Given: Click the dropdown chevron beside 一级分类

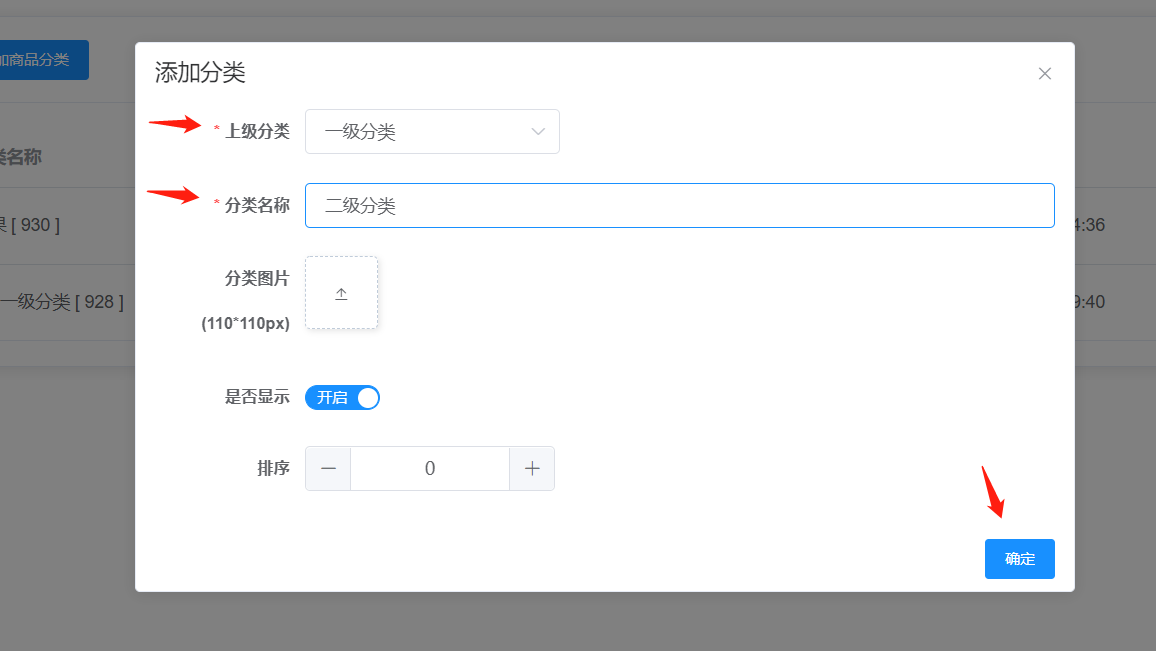Looking at the screenshot, I should (x=539, y=131).
